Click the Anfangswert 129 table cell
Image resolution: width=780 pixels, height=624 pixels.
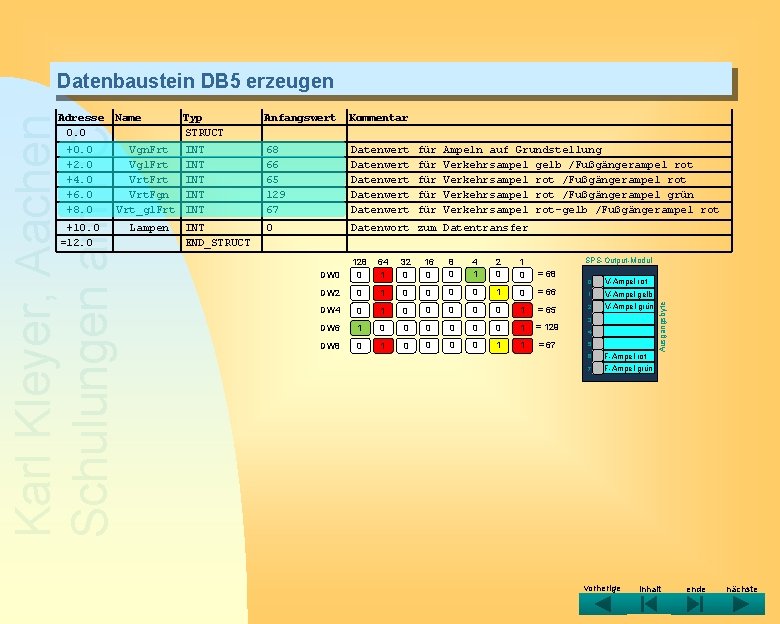[304, 194]
